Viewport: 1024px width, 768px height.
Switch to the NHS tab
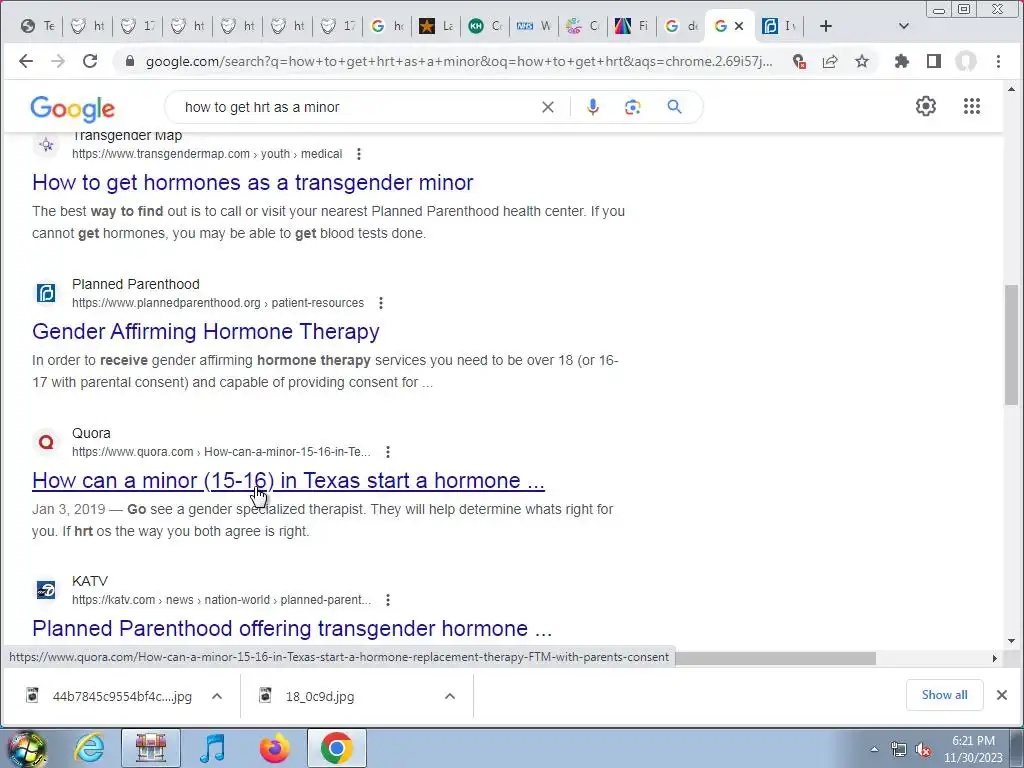pyautogui.click(x=536, y=26)
